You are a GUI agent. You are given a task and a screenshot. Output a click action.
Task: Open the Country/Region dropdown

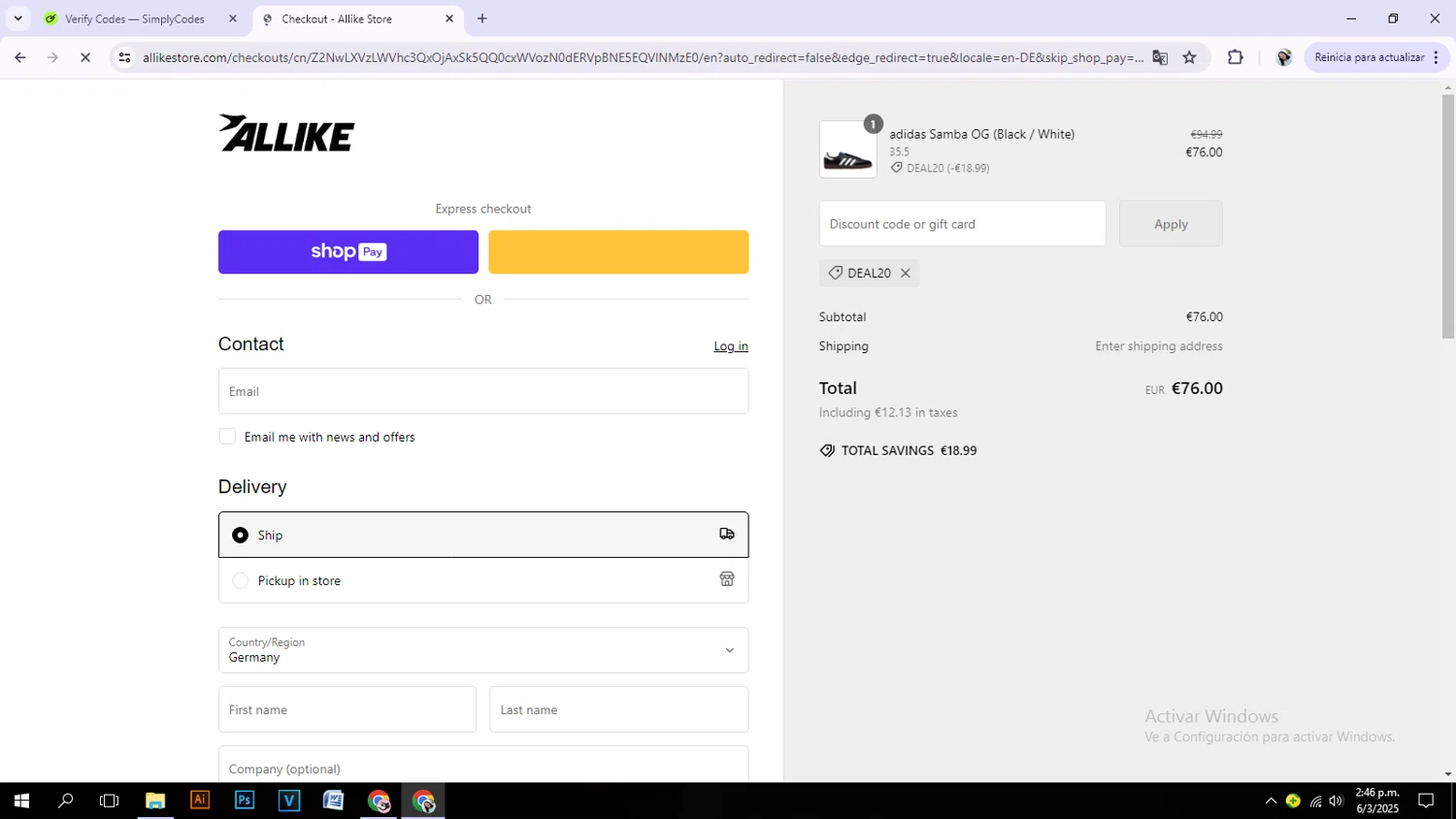tap(483, 650)
